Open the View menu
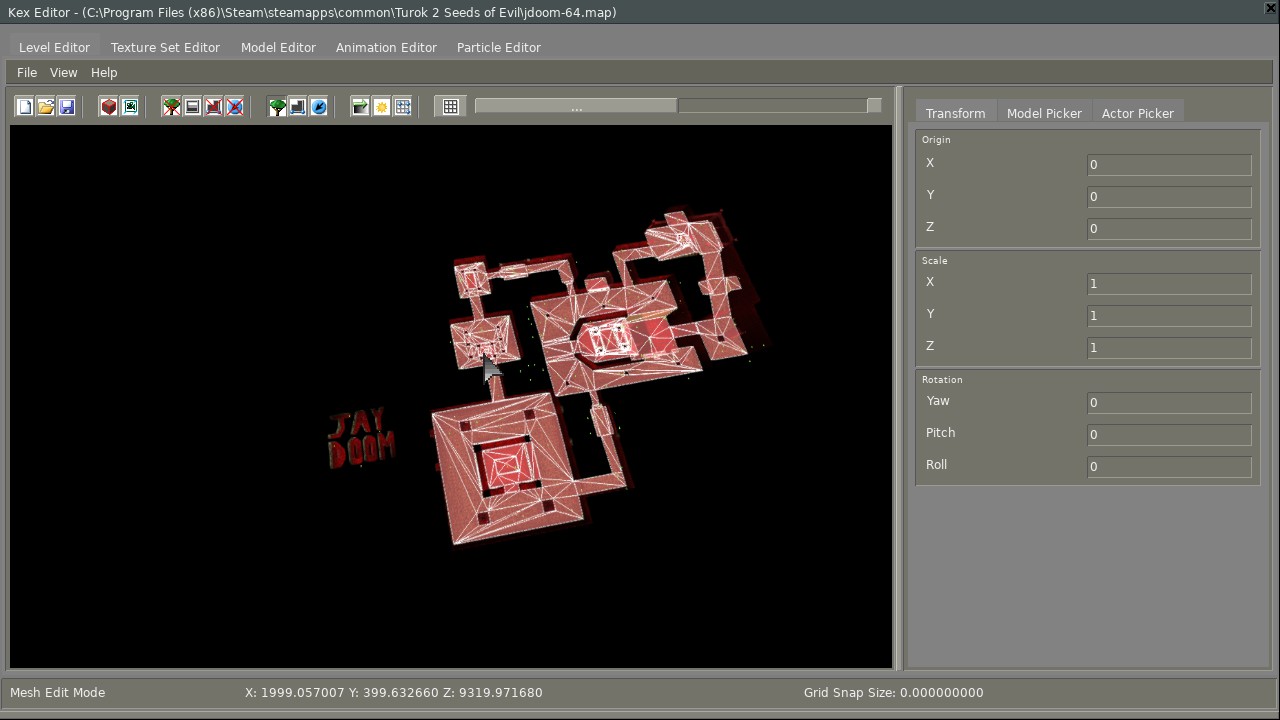The image size is (1280, 720). tap(63, 73)
